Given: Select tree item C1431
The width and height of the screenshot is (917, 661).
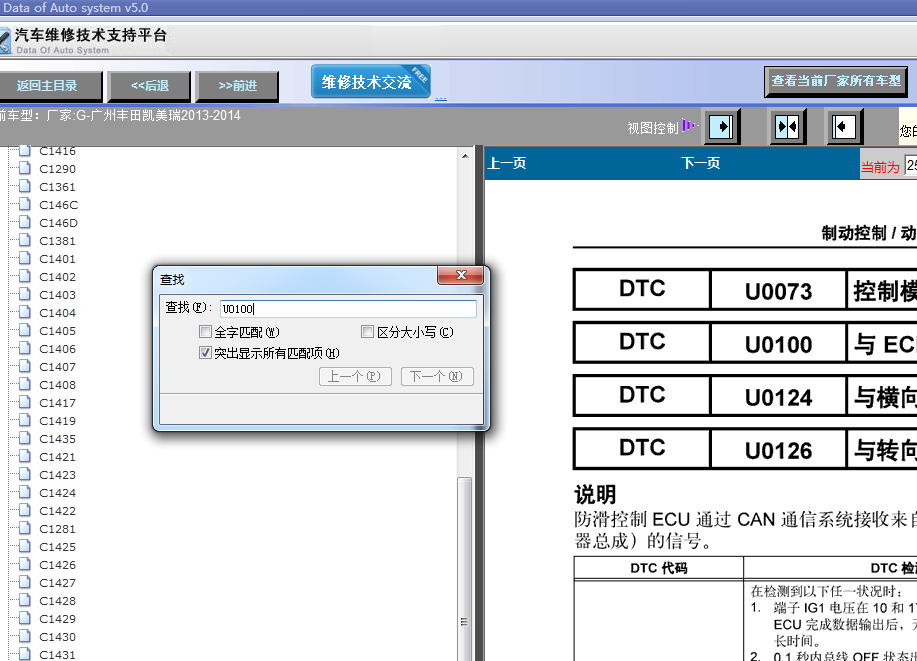Looking at the screenshot, I should (57, 655).
